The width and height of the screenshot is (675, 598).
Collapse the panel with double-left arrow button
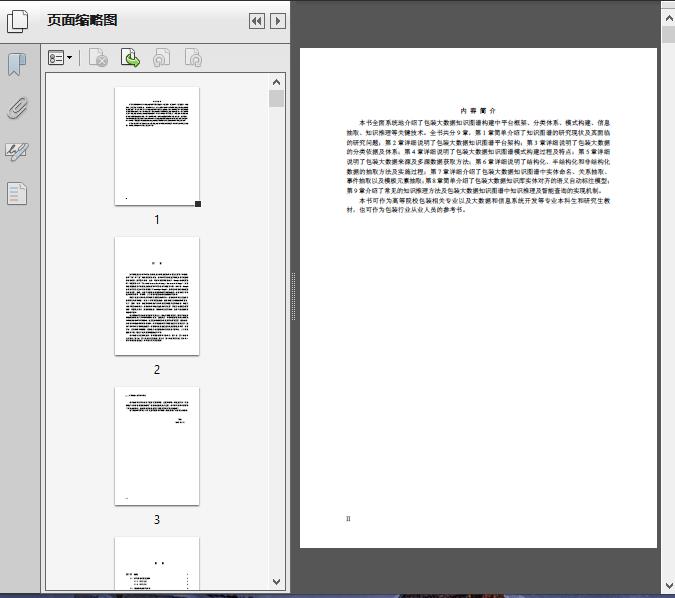click(256, 21)
